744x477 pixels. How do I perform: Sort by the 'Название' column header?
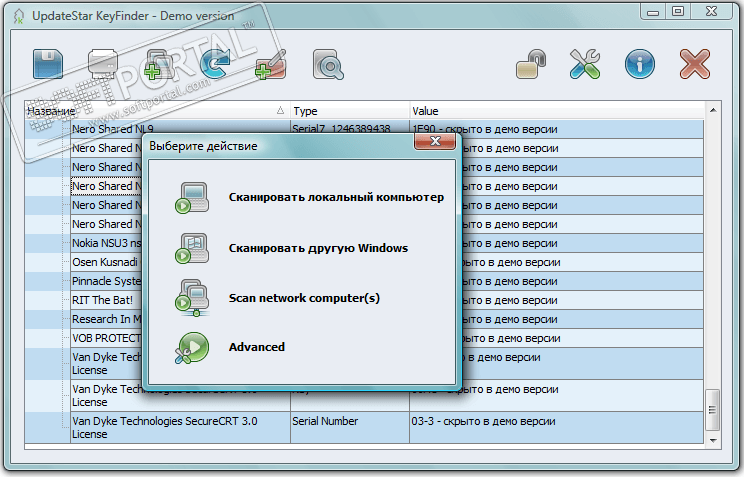tap(157, 111)
